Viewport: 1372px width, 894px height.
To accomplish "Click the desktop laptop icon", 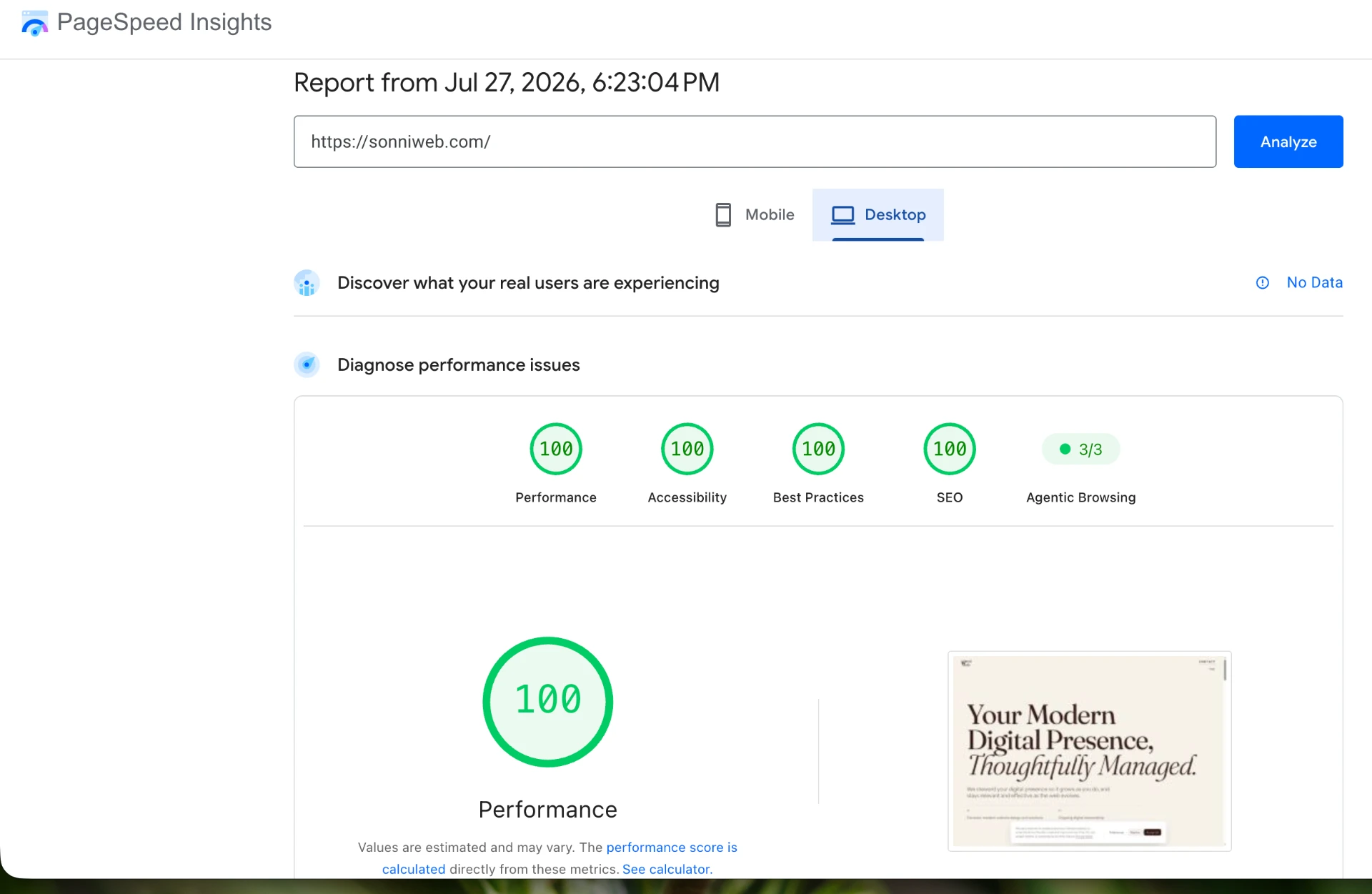I will (842, 214).
